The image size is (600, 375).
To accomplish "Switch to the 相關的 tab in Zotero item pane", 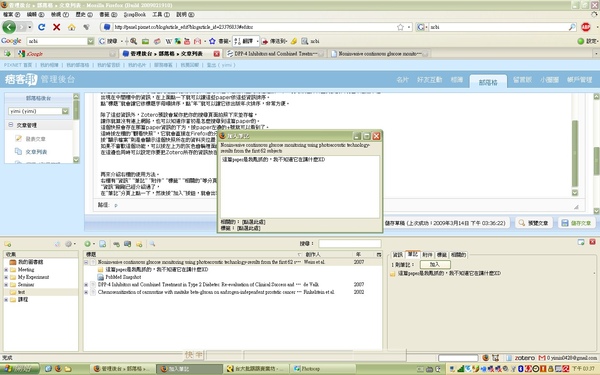I will click(458, 254).
